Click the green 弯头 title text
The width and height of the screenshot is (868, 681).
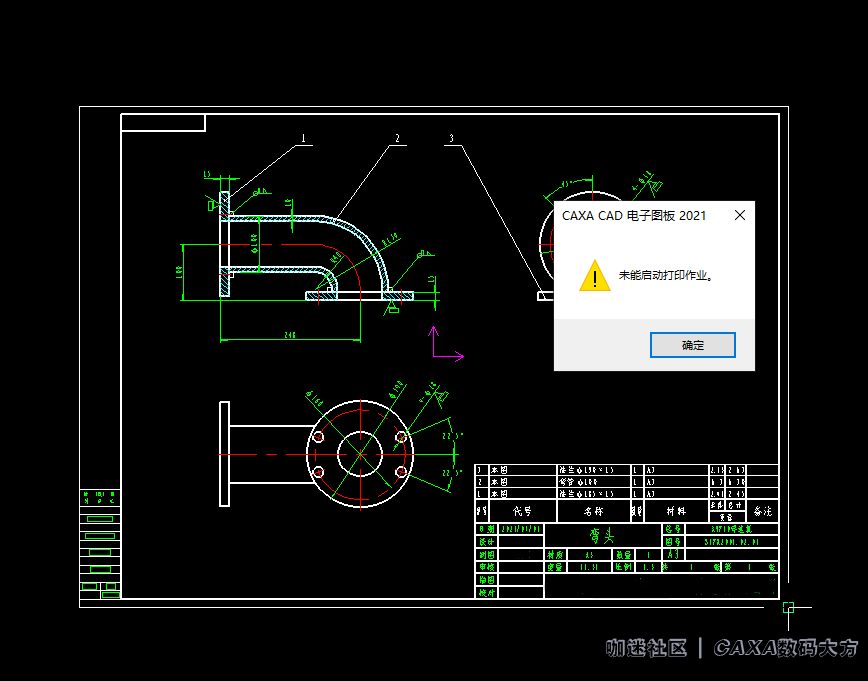tap(601, 535)
